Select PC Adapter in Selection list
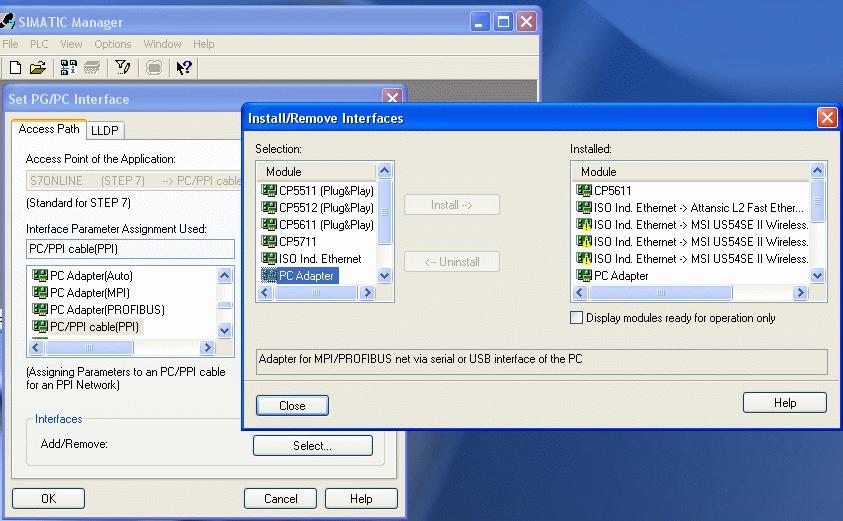 click(x=299, y=276)
